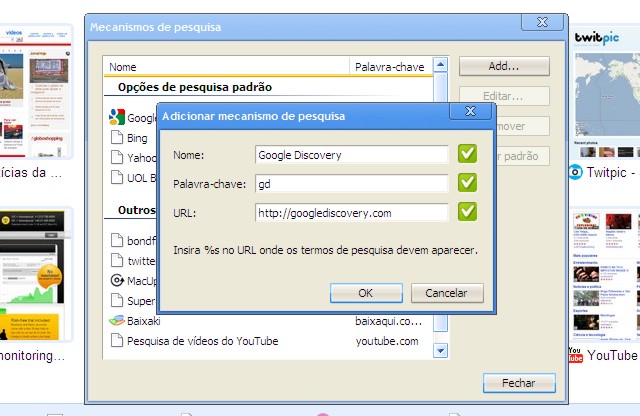Click the Super entry page icon
The width and height of the screenshot is (640, 416).
tap(117, 300)
